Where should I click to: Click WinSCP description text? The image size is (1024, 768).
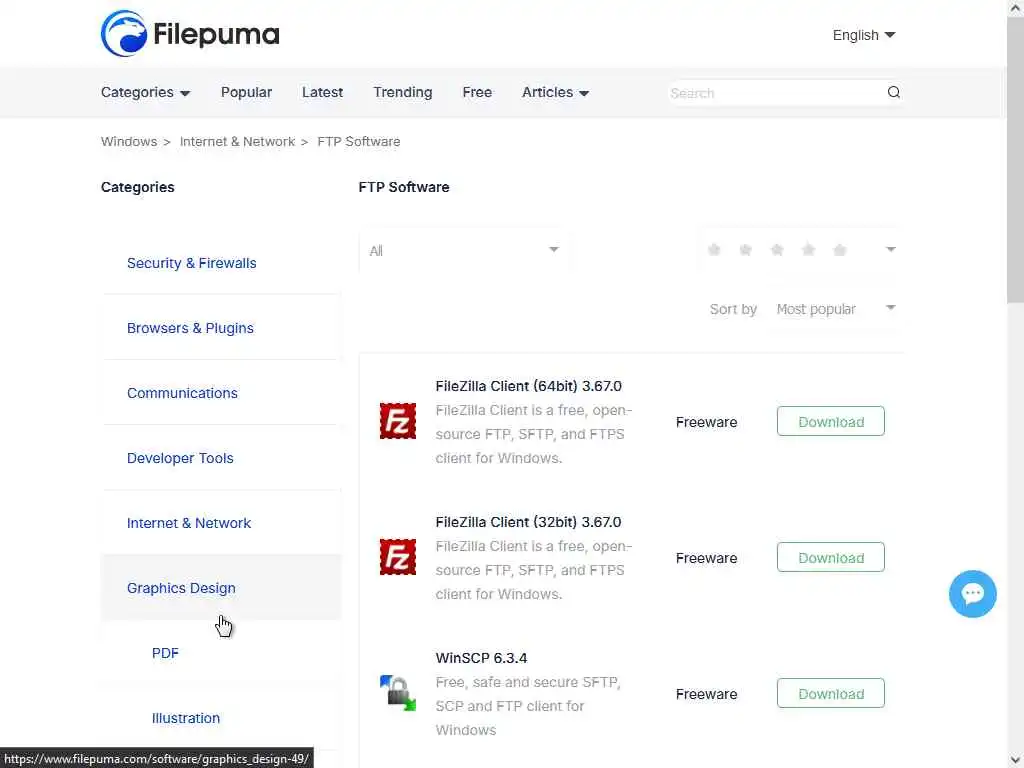click(x=528, y=706)
